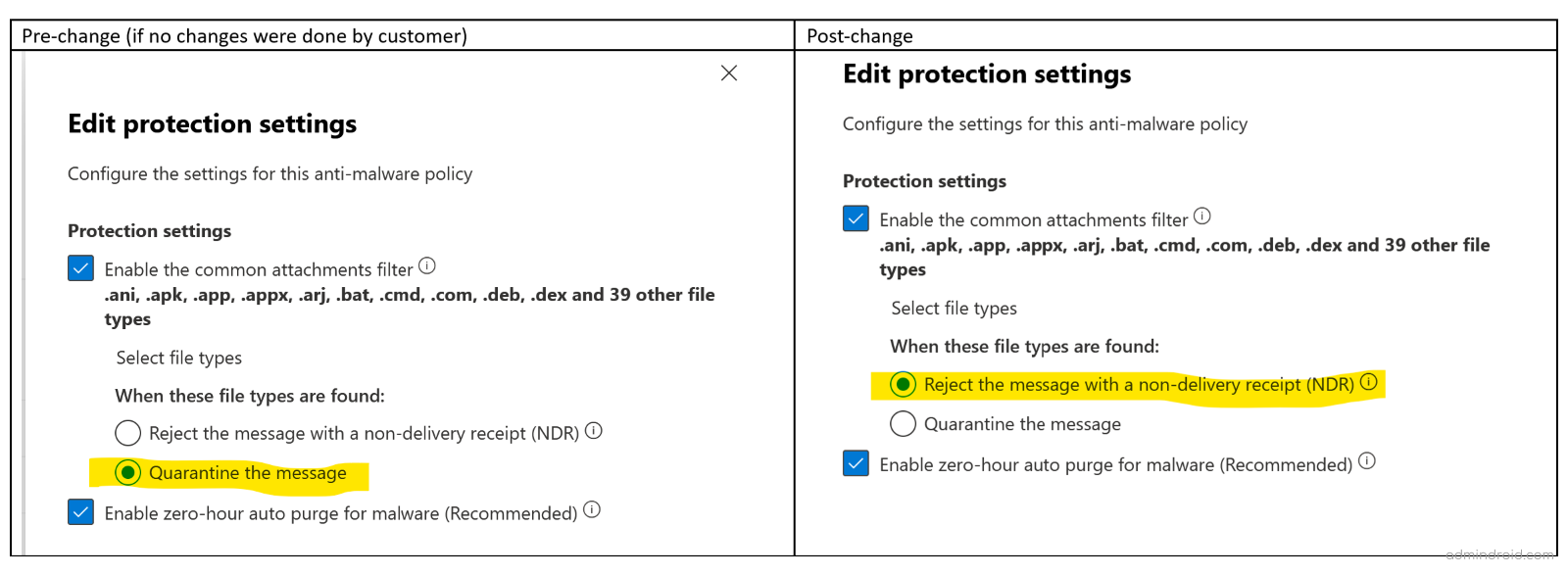The height and width of the screenshot is (575, 1568).
Task: Select the highlighted NDR radio in post-change panel
Action: 903,384
